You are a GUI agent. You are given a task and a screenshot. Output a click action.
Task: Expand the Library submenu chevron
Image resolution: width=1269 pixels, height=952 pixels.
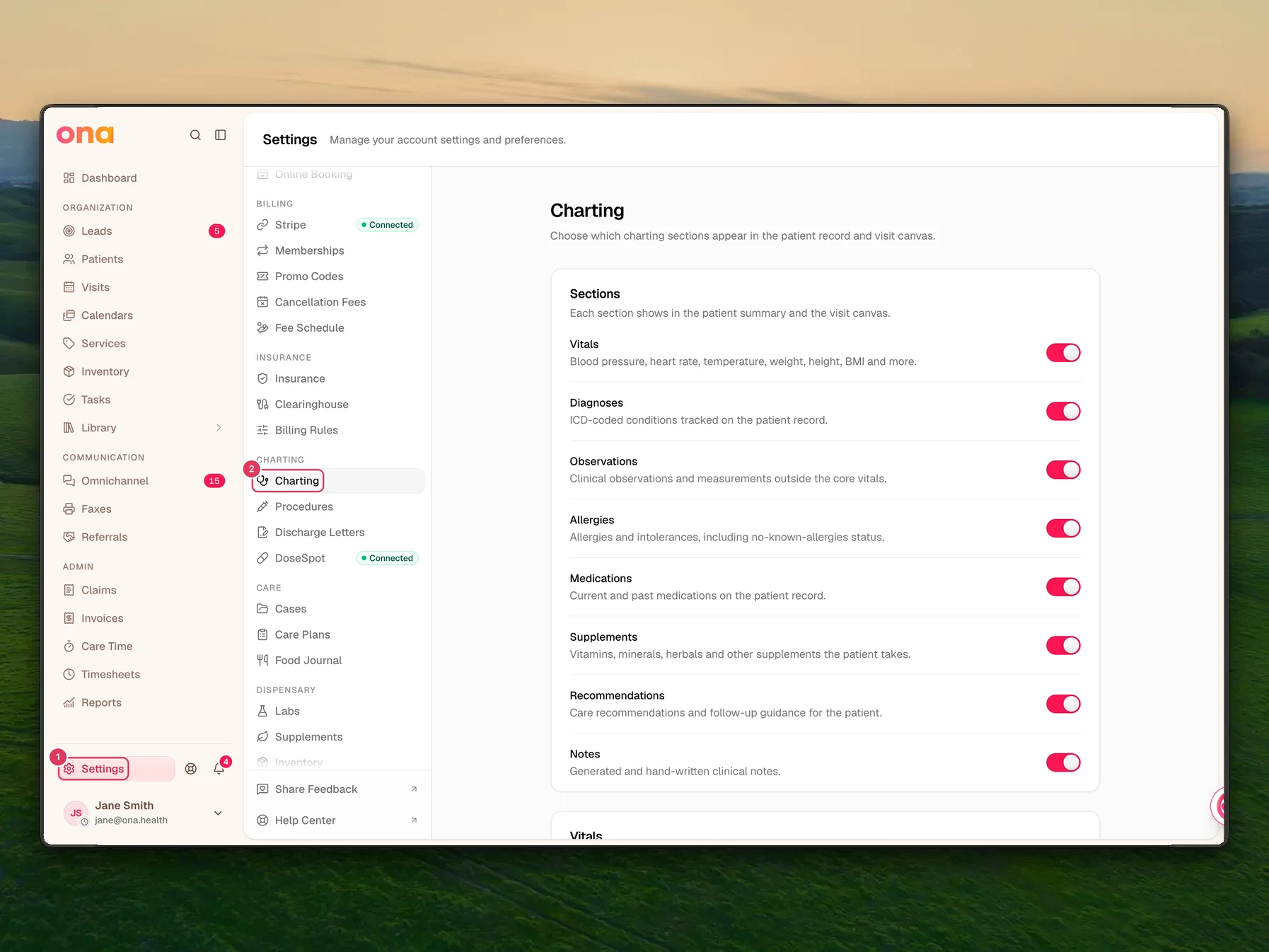pos(219,428)
